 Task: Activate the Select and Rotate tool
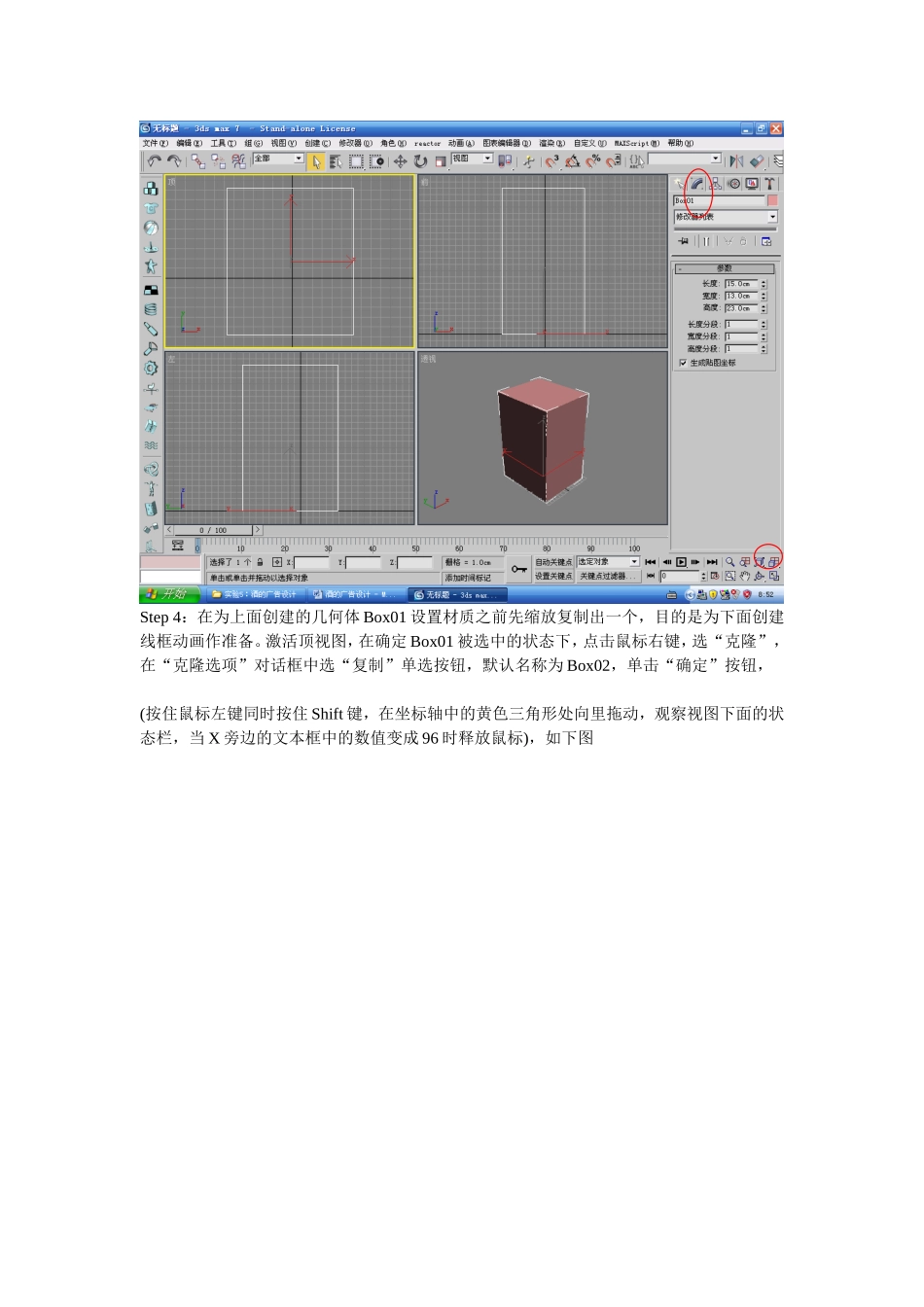point(420,161)
